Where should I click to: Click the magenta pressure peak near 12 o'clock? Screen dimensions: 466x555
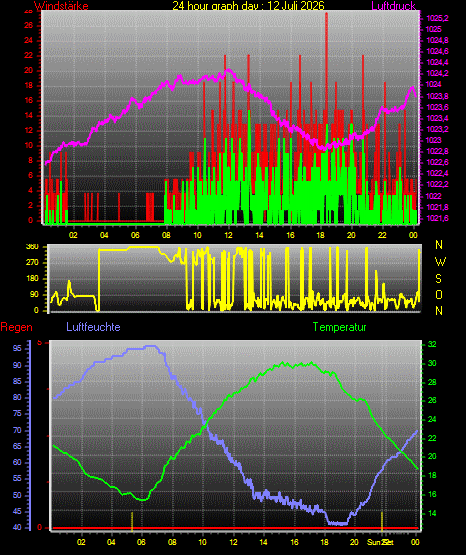pos(228,70)
